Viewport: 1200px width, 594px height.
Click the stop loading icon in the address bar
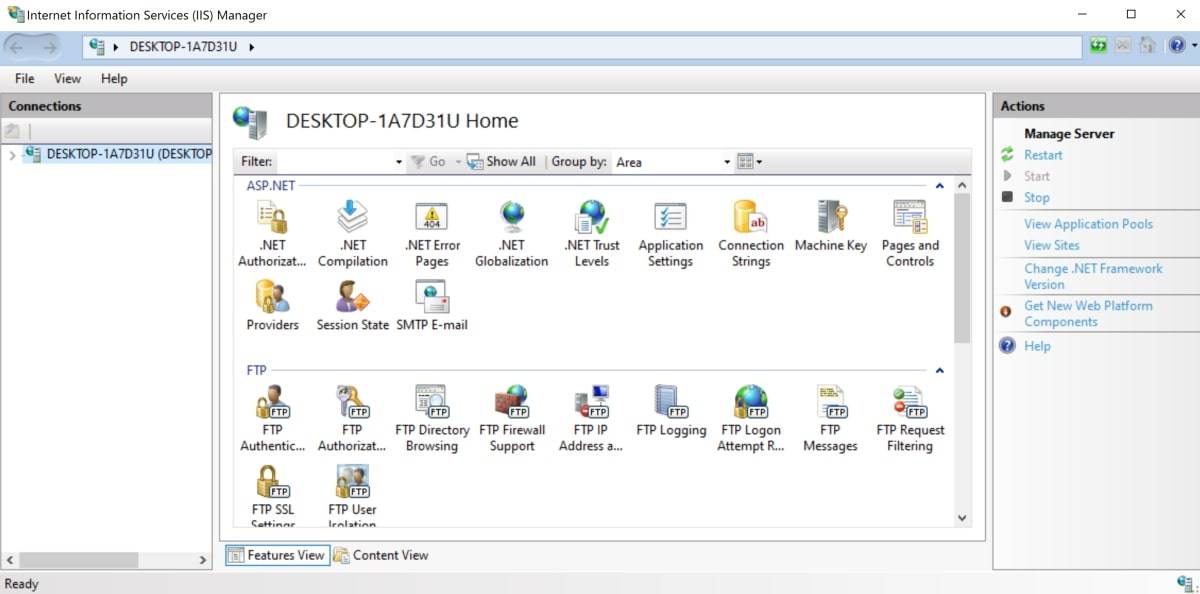point(1123,46)
